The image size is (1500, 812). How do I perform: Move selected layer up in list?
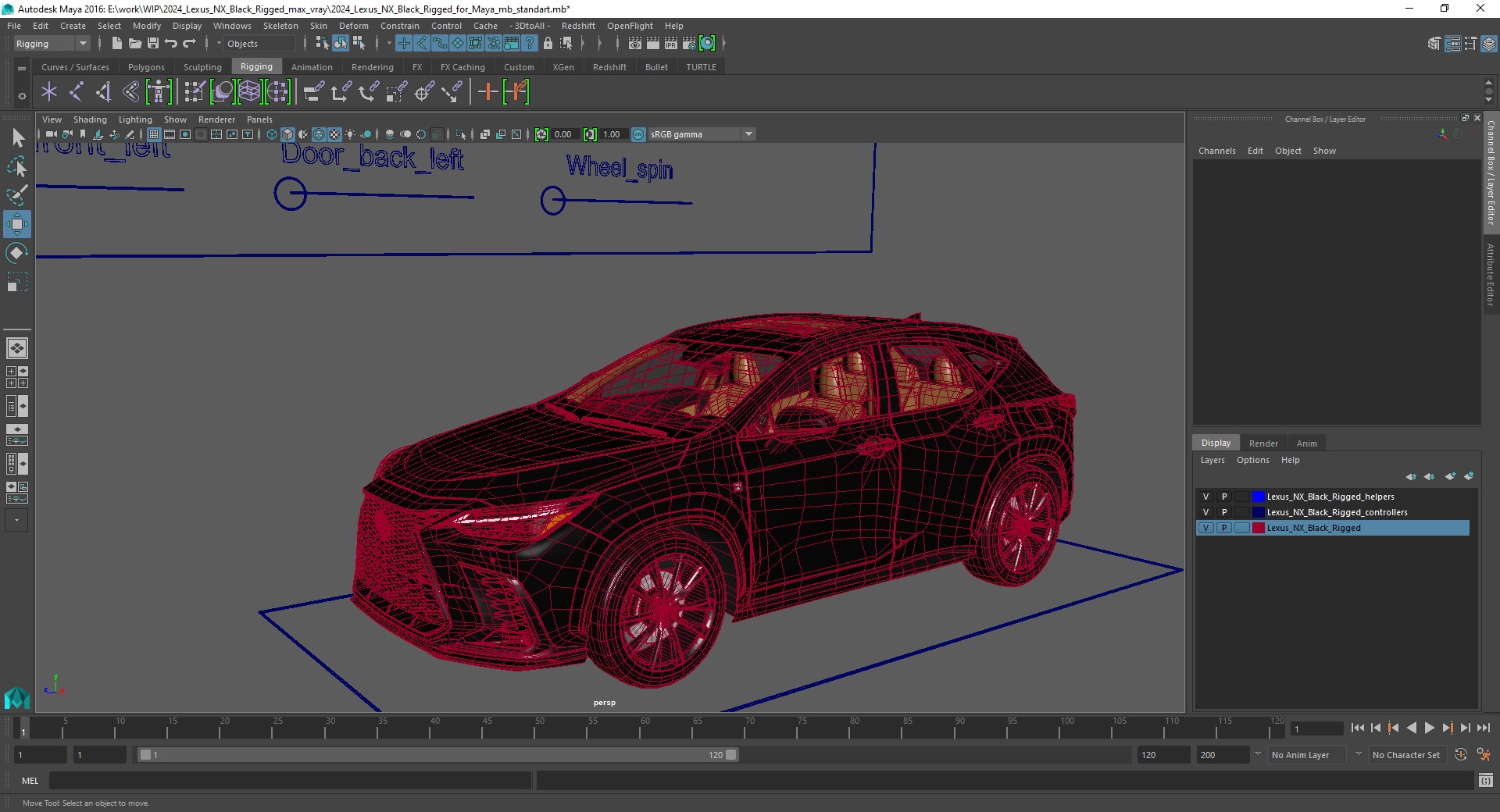[1411, 476]
